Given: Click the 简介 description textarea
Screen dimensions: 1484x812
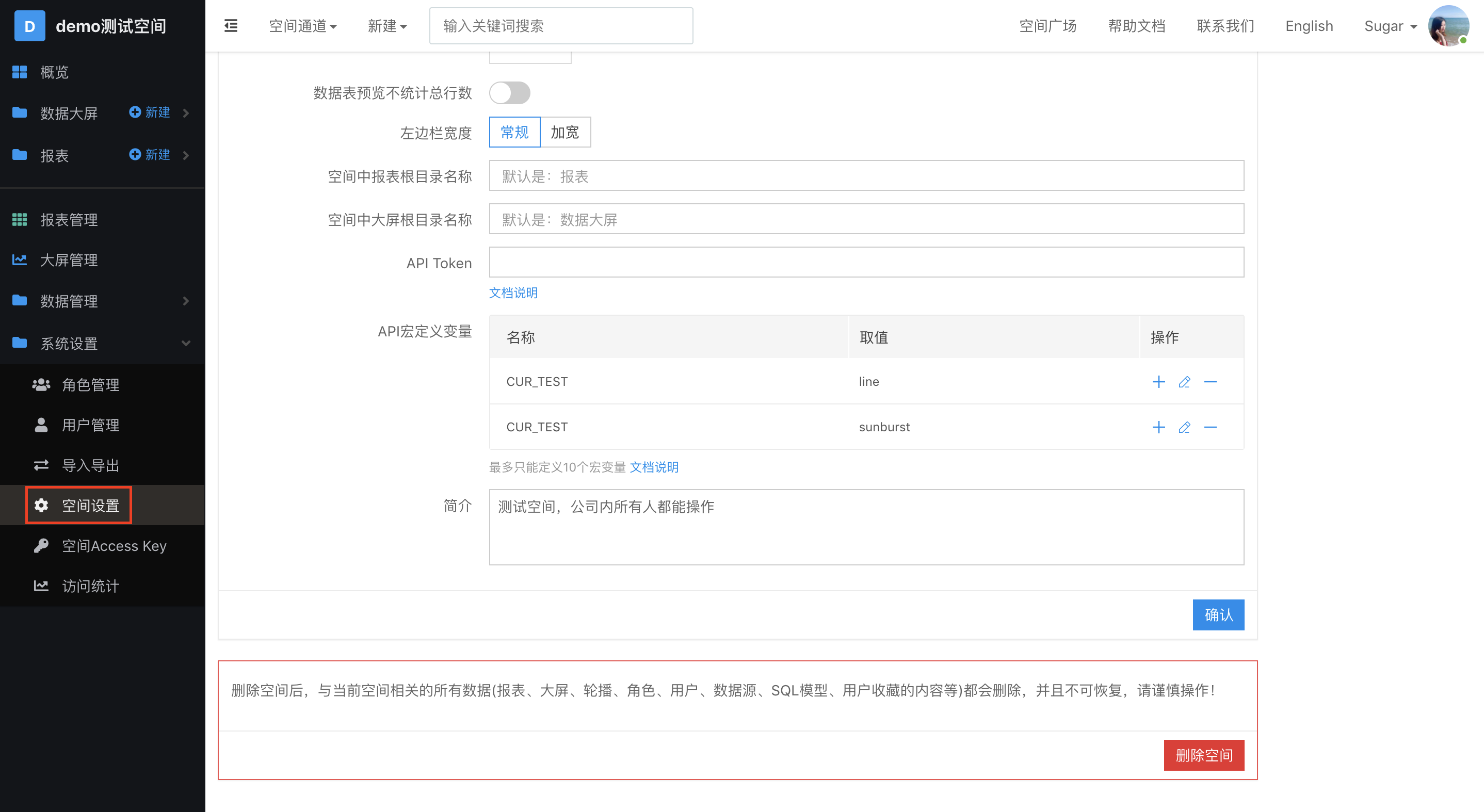Looking at the screenshot, I should (866, 527).
